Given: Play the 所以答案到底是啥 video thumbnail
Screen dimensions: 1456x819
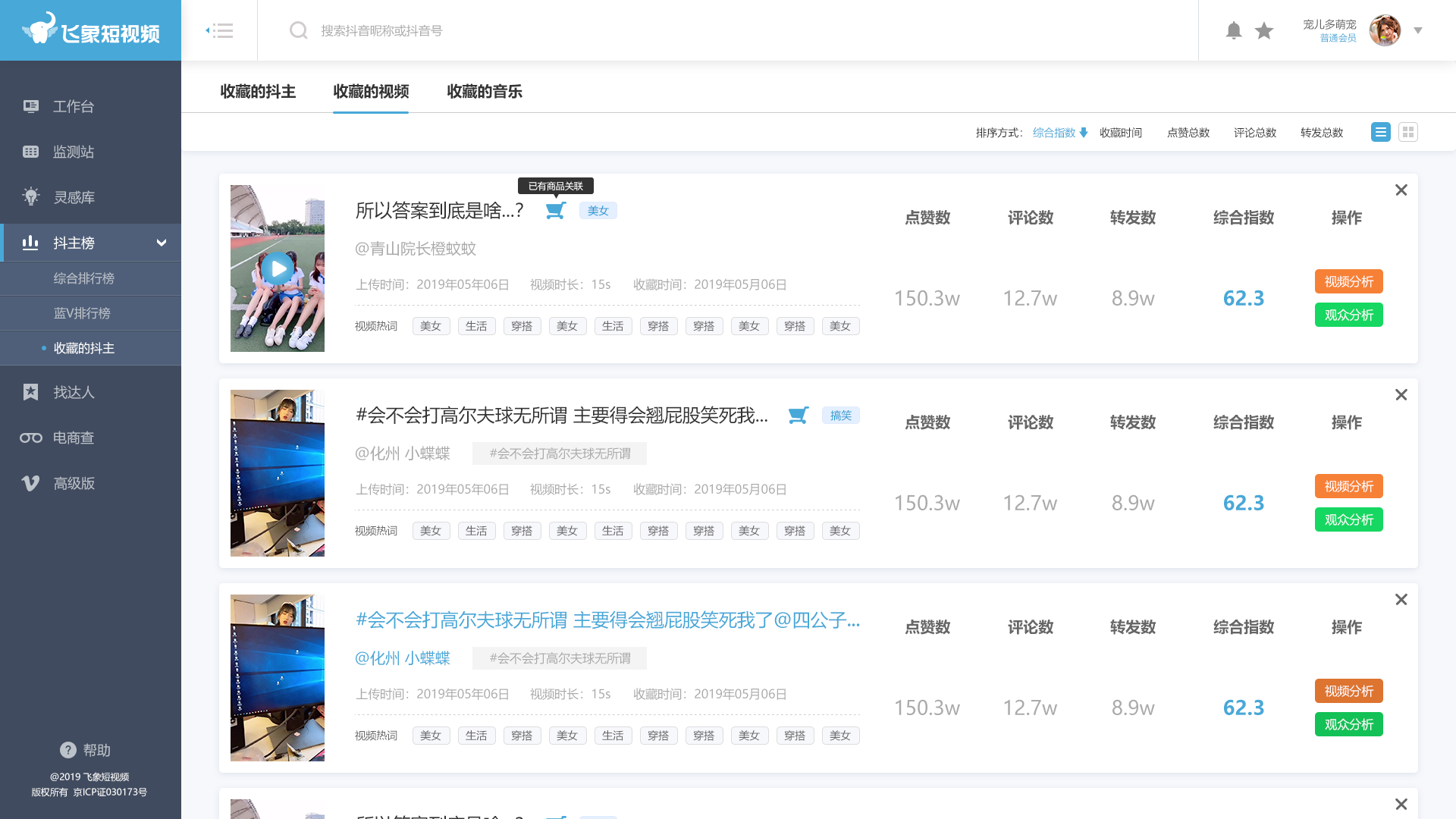Looking at the screenshot, I should (x=278, y=268).
